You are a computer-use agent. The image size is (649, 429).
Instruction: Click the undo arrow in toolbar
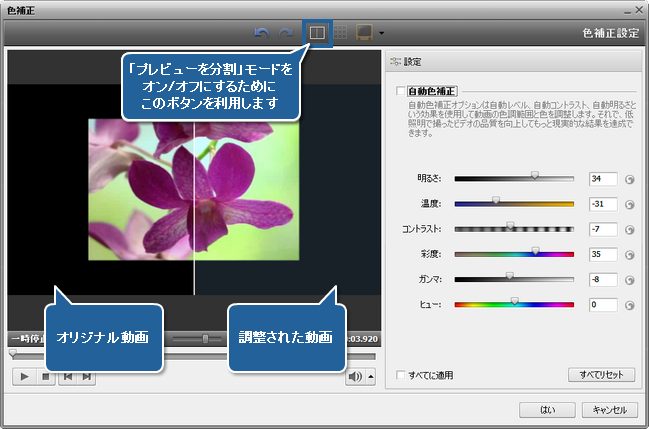tap(263, 33)
